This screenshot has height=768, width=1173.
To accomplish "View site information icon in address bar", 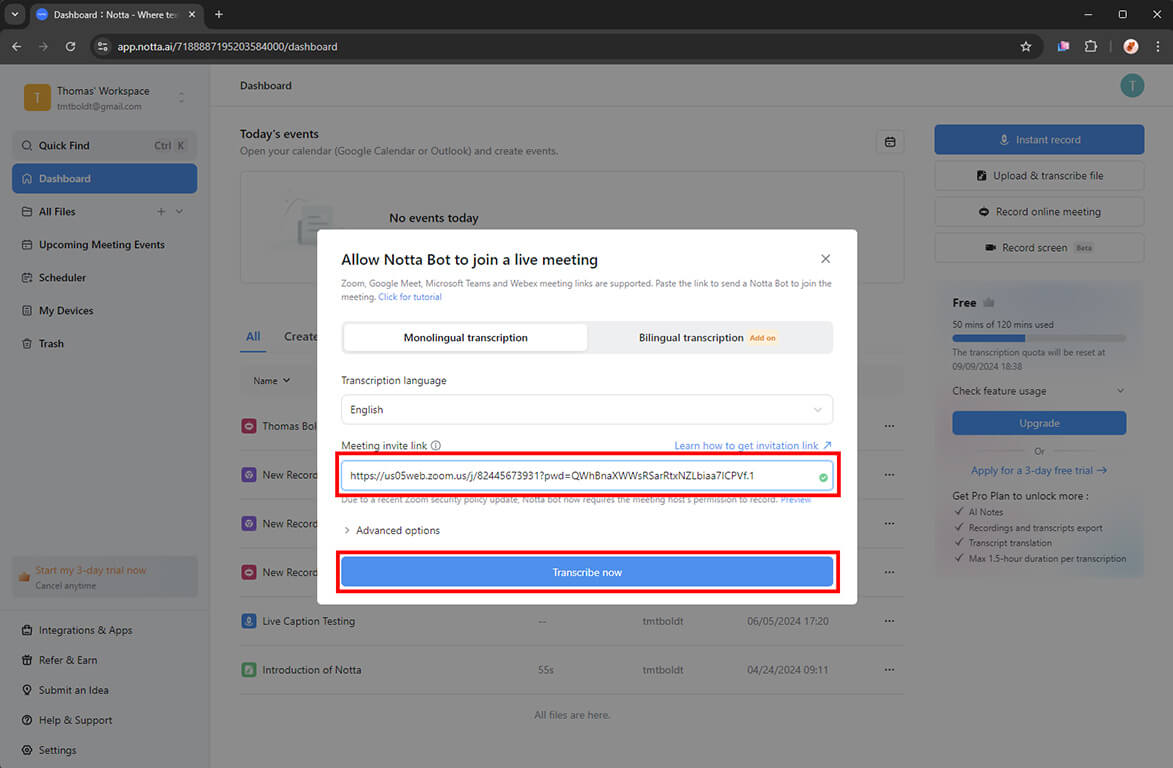I will 103,46.
